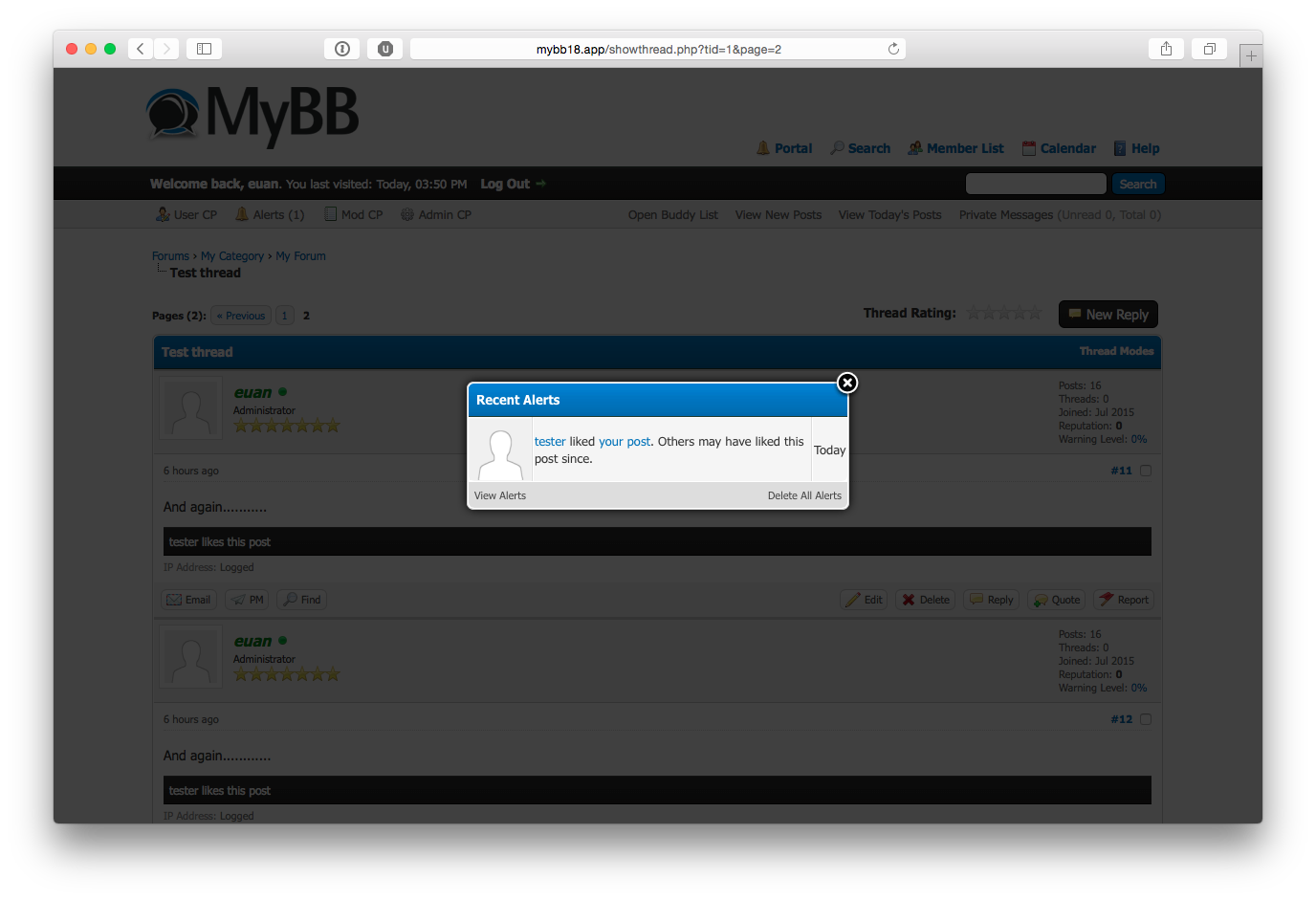
Task: Open a new Safari tab
Action: click(1251, 55)
